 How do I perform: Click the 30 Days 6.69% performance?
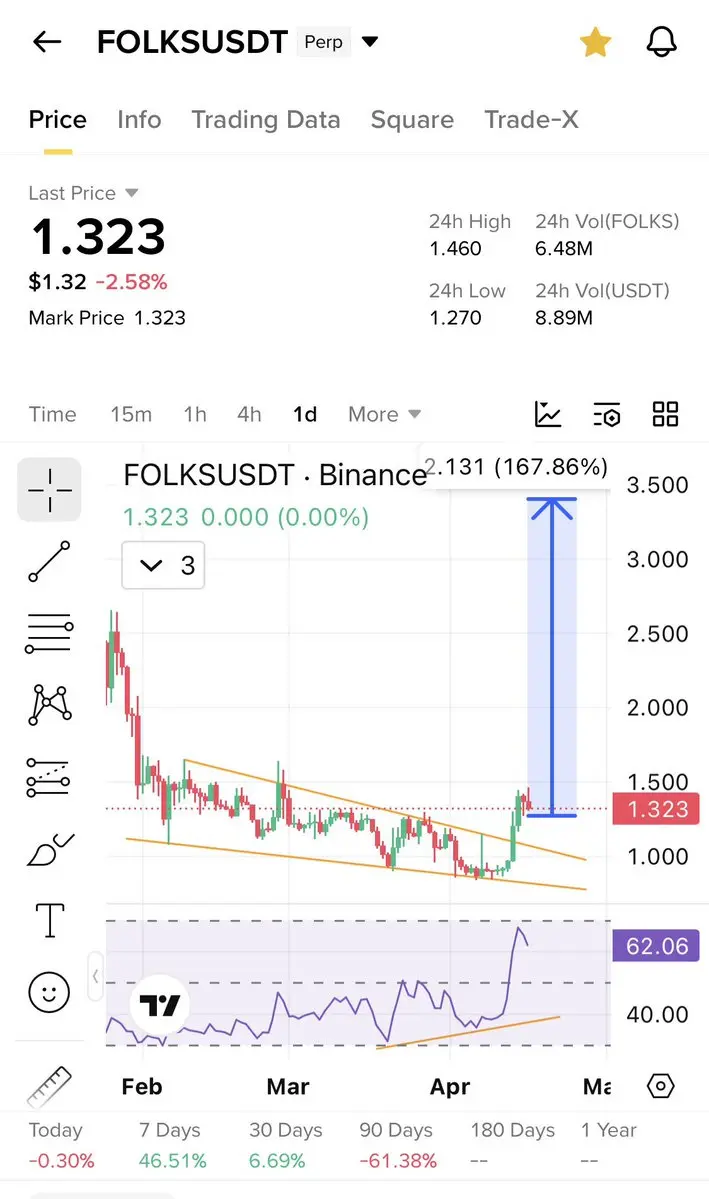[286, 1145]
